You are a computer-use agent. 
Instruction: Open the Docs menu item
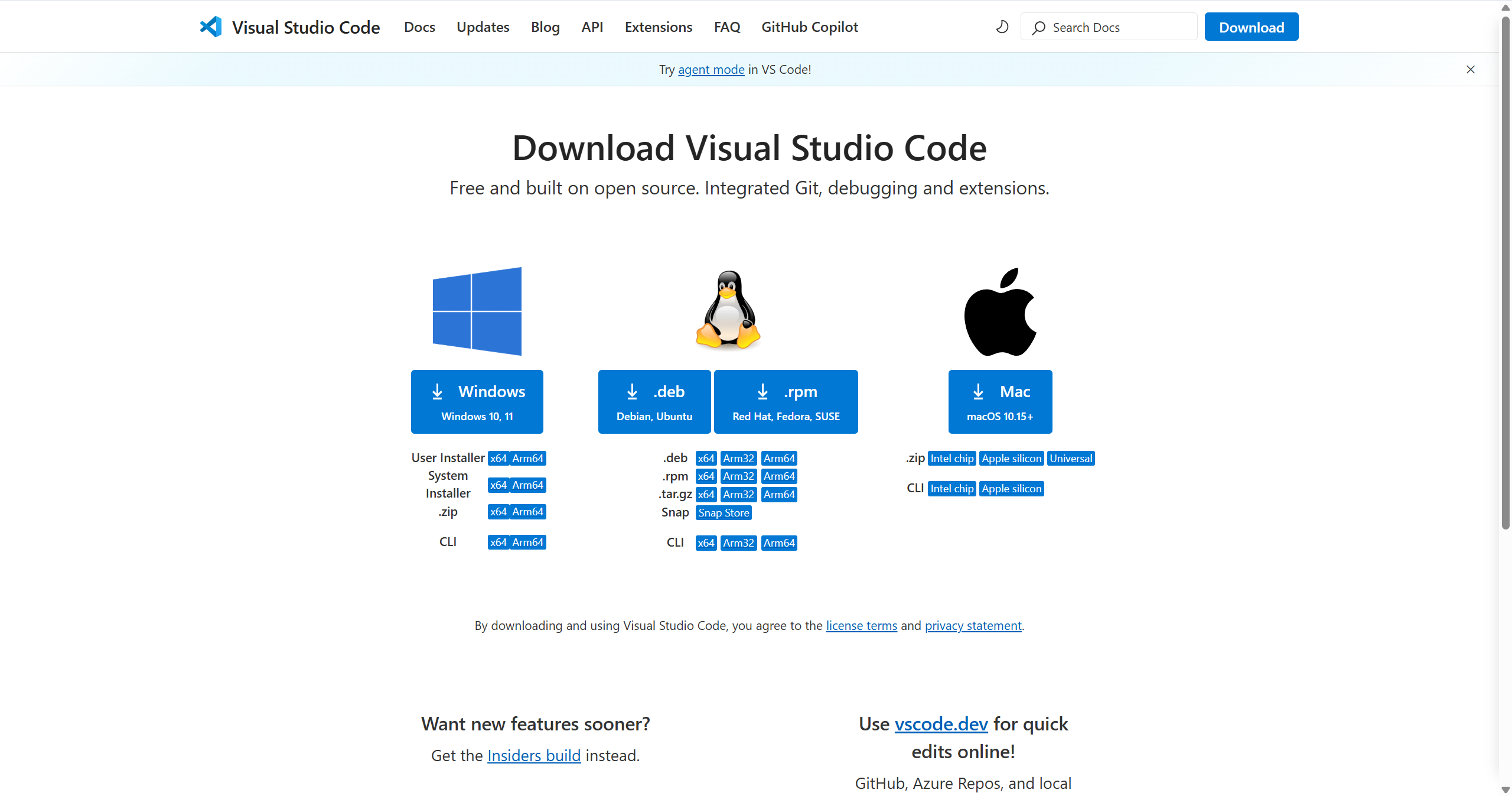click(419, 27)
